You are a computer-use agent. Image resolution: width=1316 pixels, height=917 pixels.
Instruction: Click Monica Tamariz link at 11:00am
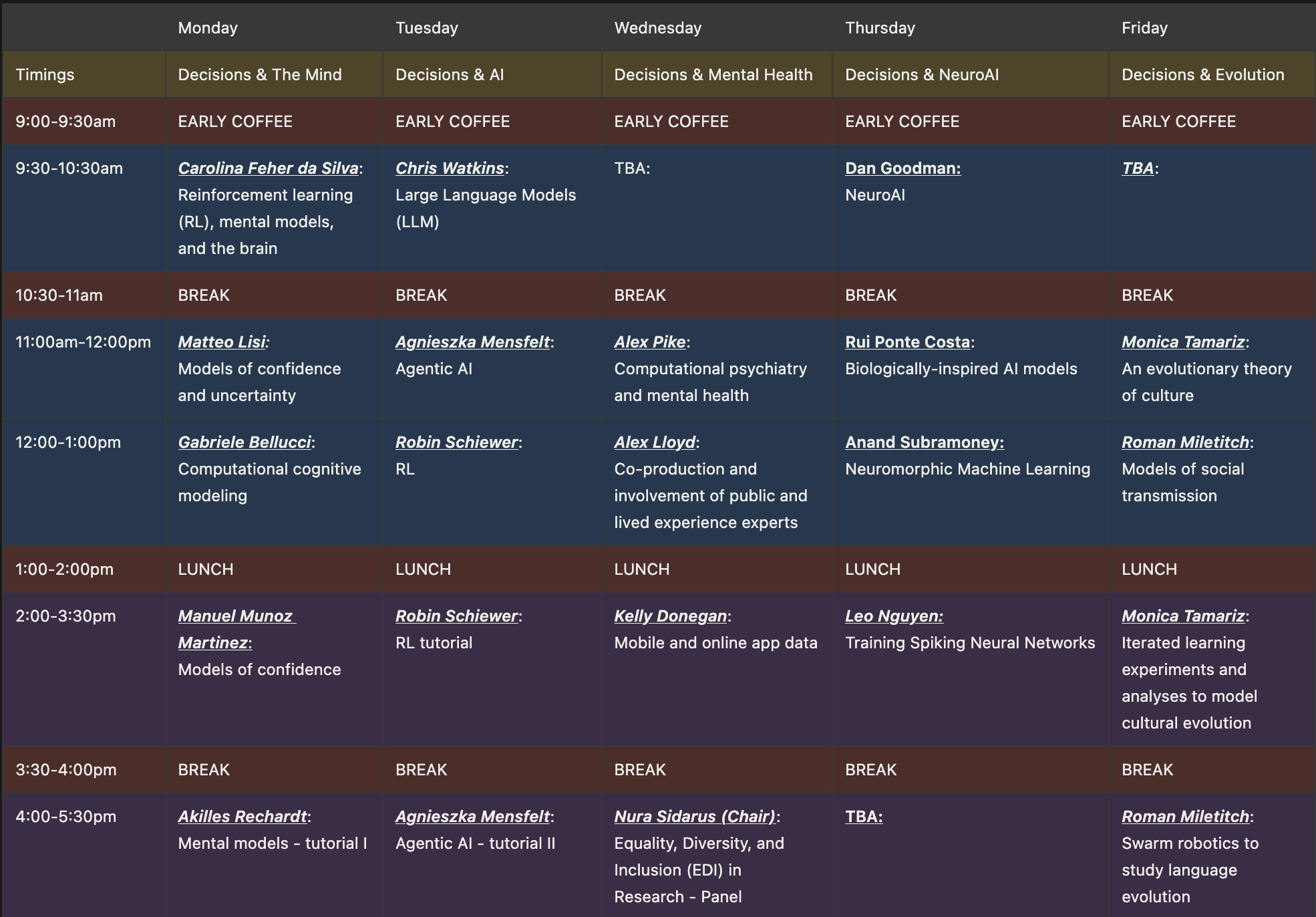1183,342
